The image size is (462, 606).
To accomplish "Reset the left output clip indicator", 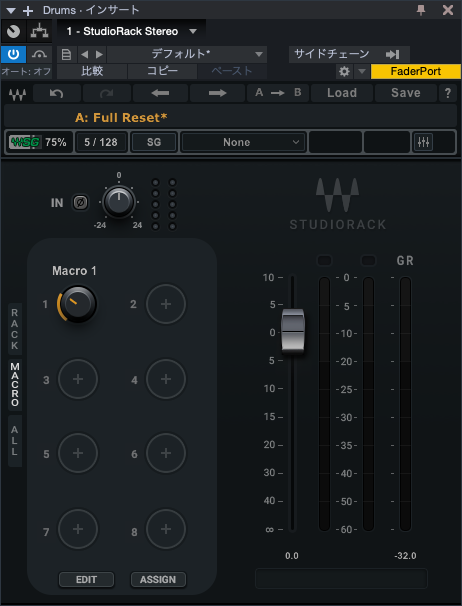I will pos(324,261).
